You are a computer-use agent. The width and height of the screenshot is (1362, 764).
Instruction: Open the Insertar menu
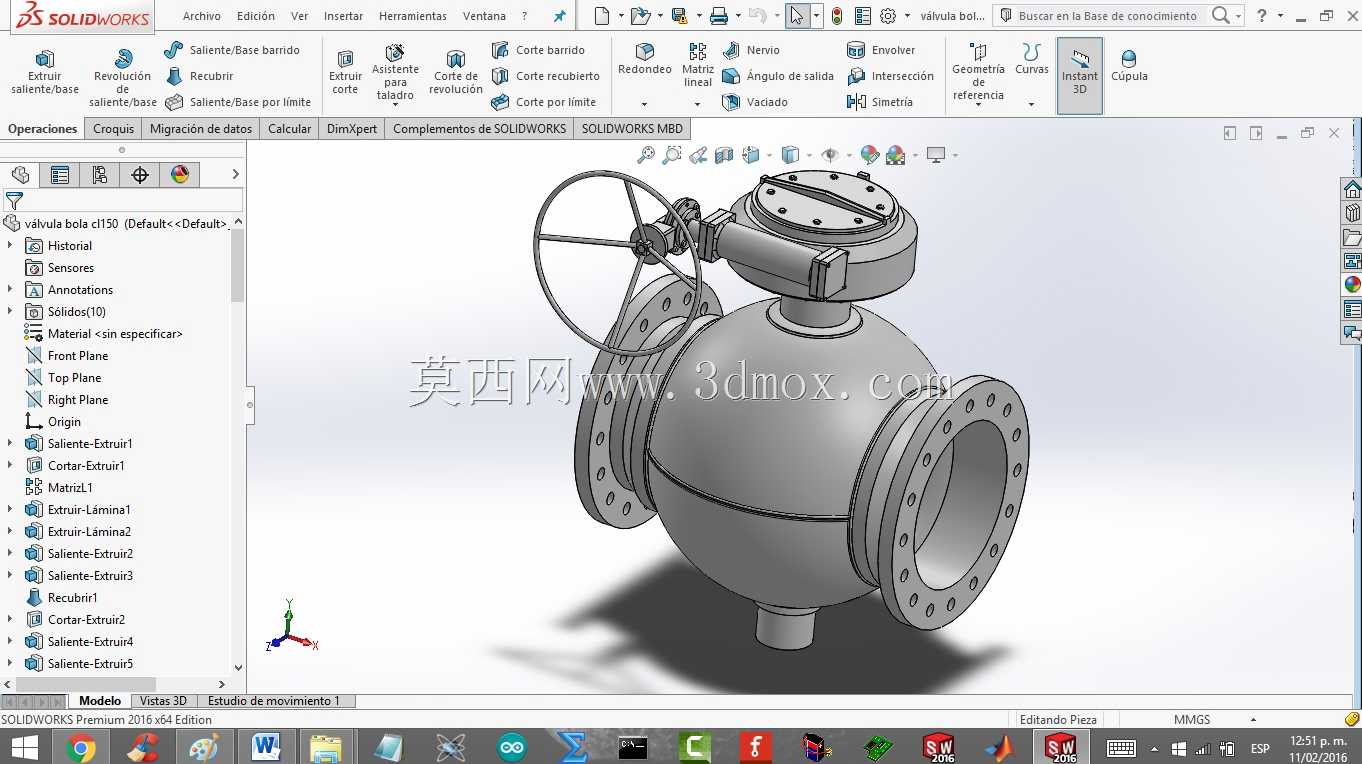pyautogui.click(x=344, y=16)
